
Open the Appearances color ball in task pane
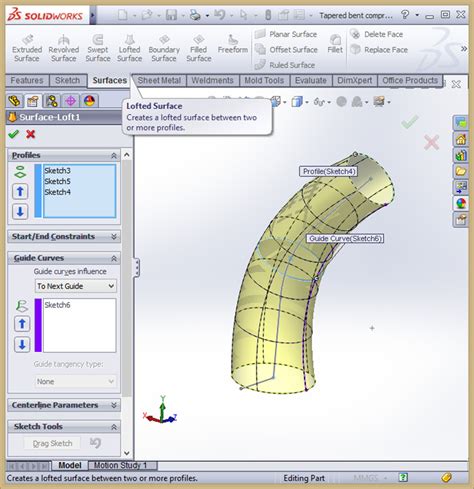click(461, 203)
